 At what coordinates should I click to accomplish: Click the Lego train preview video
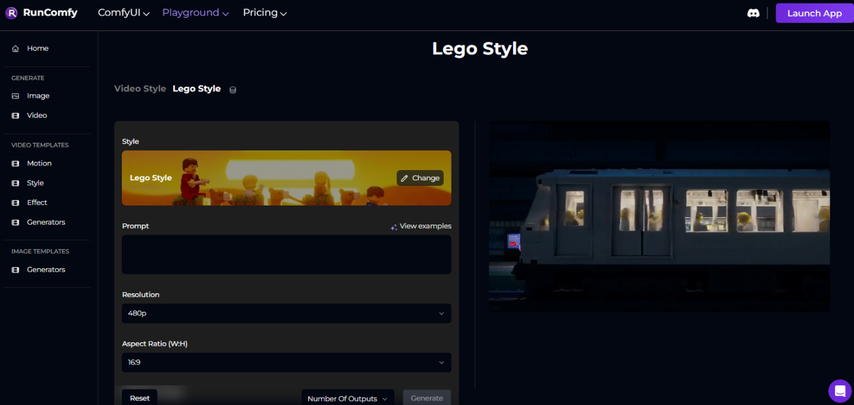pos(659,217)
